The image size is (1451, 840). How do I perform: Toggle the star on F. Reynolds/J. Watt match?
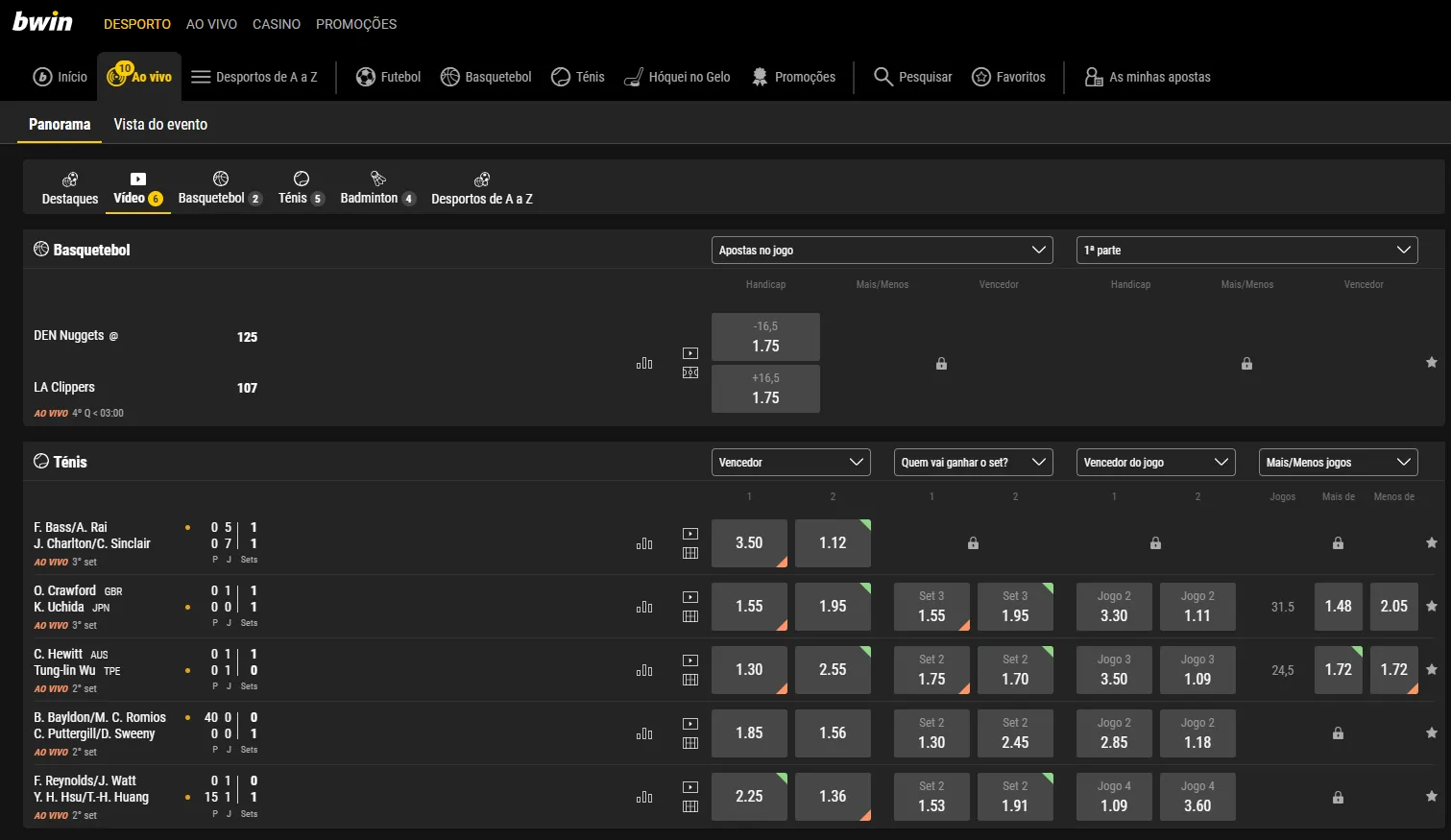pyautogui.click(x=1431, y=796)
